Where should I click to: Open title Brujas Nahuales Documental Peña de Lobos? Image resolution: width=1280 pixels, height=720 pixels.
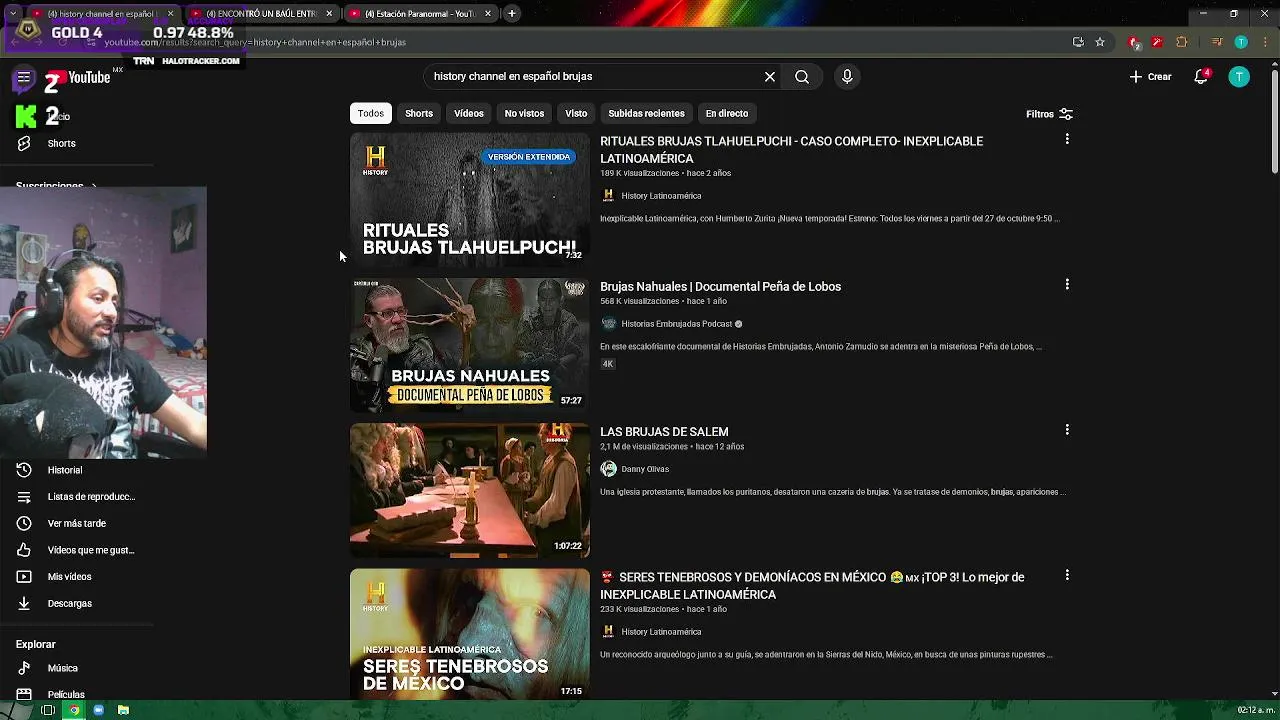720,286
